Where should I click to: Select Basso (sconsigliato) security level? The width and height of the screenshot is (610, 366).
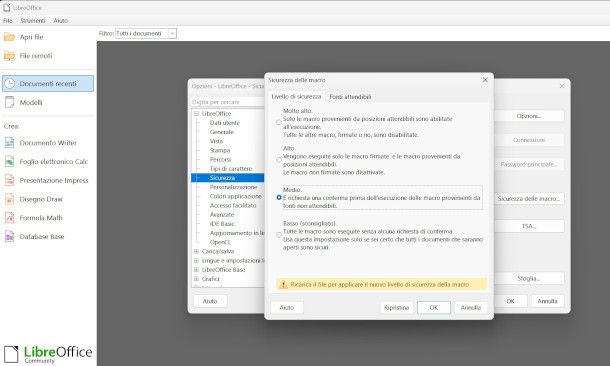279,235
